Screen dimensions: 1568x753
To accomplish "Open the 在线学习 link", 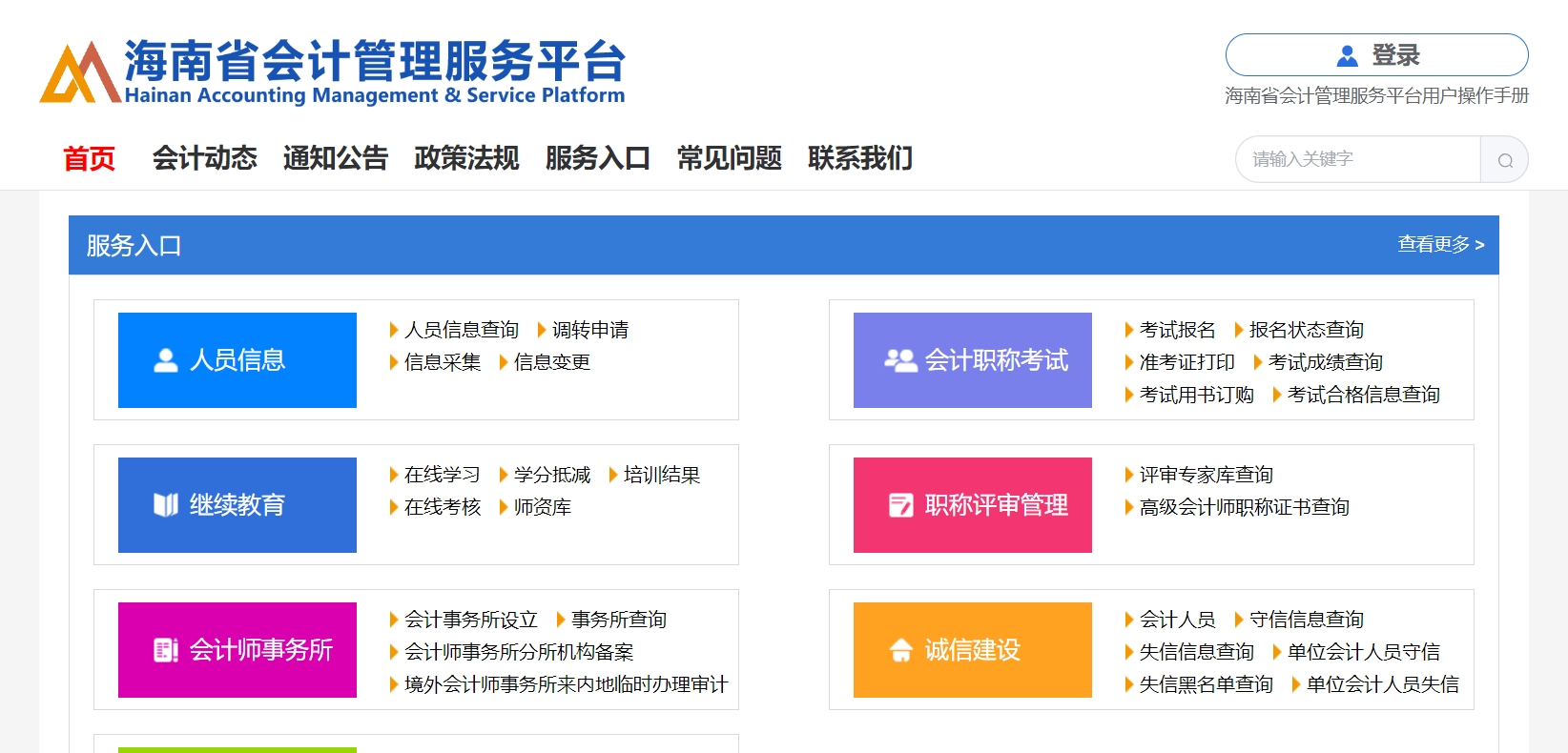I will pyautogui.click(x=442, y=475).
